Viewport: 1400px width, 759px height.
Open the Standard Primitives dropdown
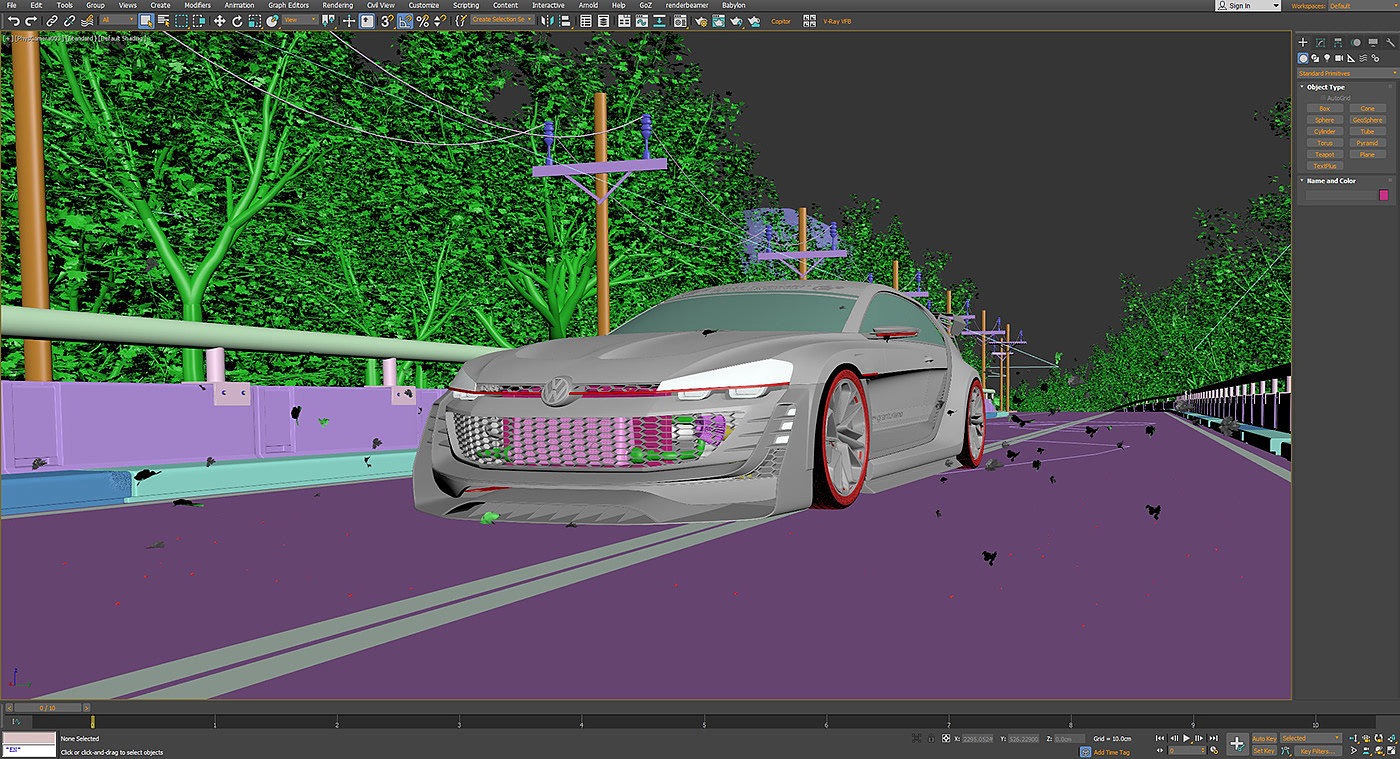coord(1346,73)
